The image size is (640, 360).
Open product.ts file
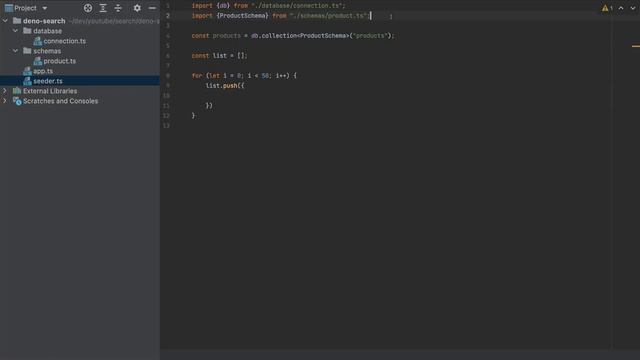point(60,61)
